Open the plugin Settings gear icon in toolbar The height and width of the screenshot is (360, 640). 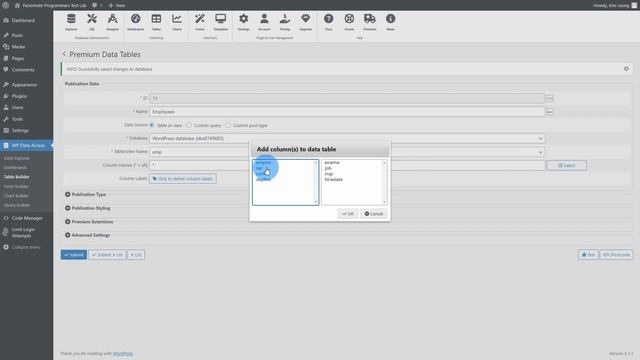244,22
